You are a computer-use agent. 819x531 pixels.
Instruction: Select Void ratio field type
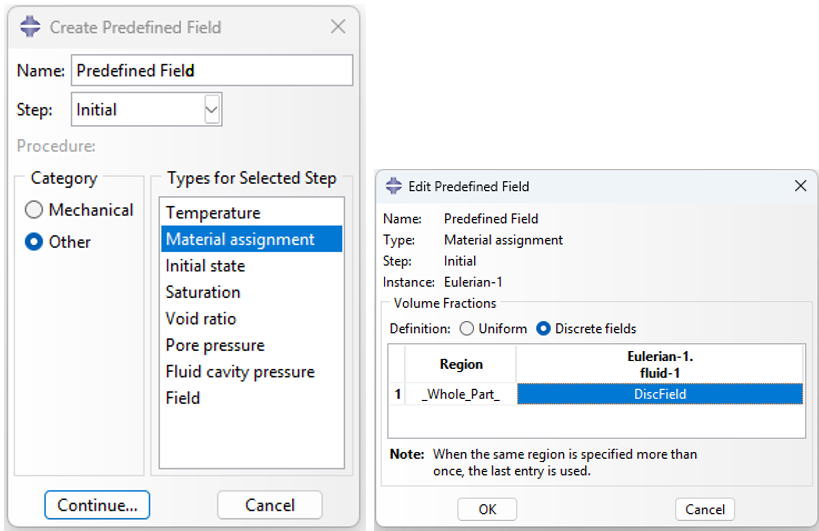point(201,319)
